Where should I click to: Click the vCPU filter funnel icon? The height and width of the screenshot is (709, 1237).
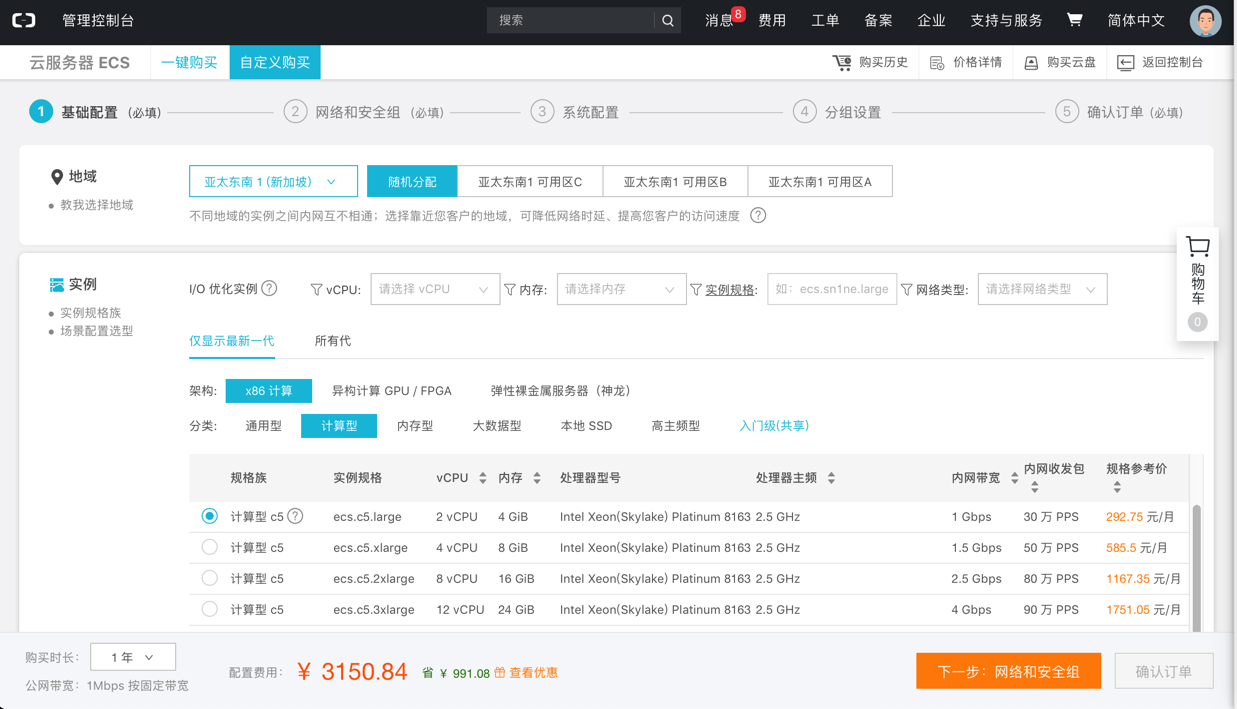(316, 289)
